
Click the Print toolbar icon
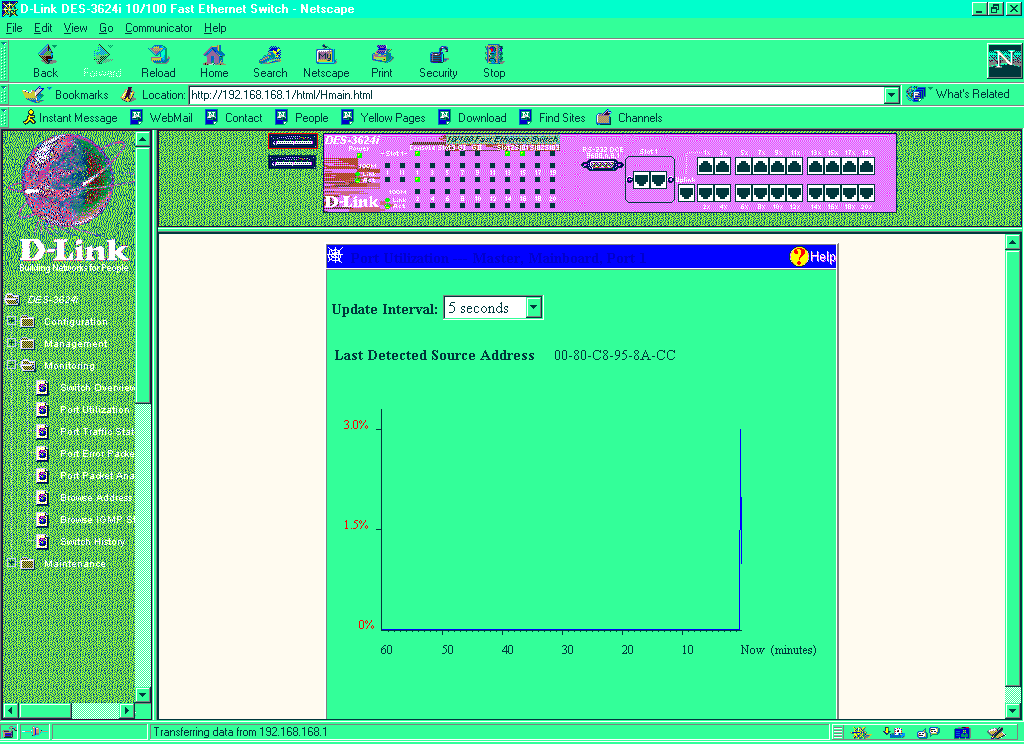coord(381,60)
